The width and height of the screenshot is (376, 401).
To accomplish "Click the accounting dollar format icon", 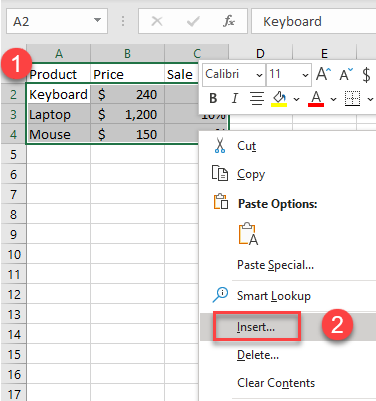I will click(x=366, y=74).
